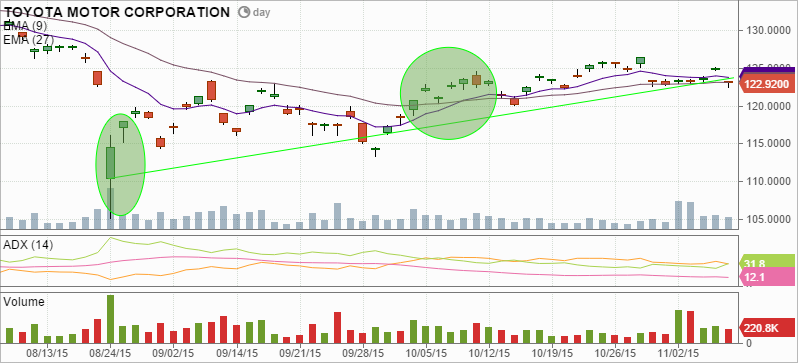
Task: Click the 110.0000 price axis label
Action: pos(767,182)
